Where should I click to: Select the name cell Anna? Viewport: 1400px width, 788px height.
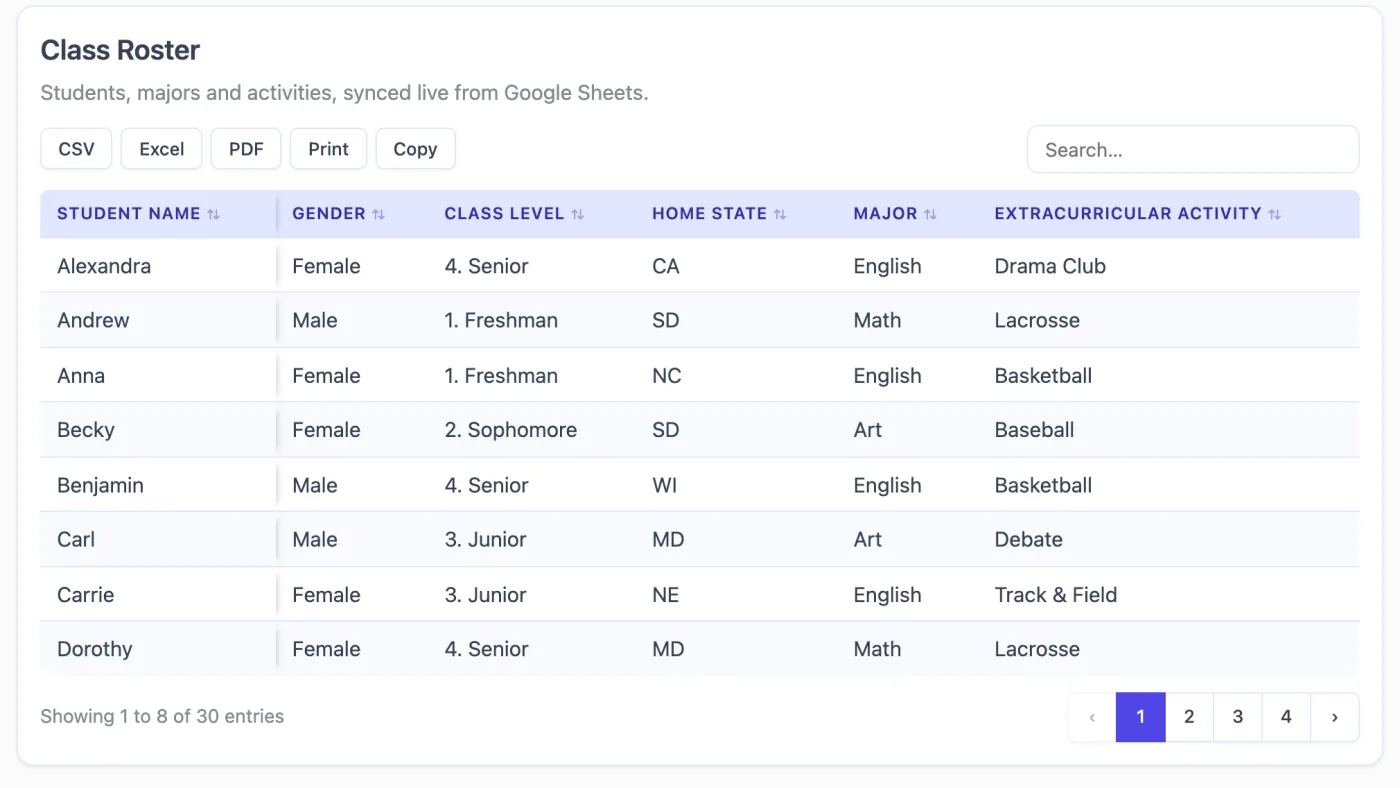[81, 376]
